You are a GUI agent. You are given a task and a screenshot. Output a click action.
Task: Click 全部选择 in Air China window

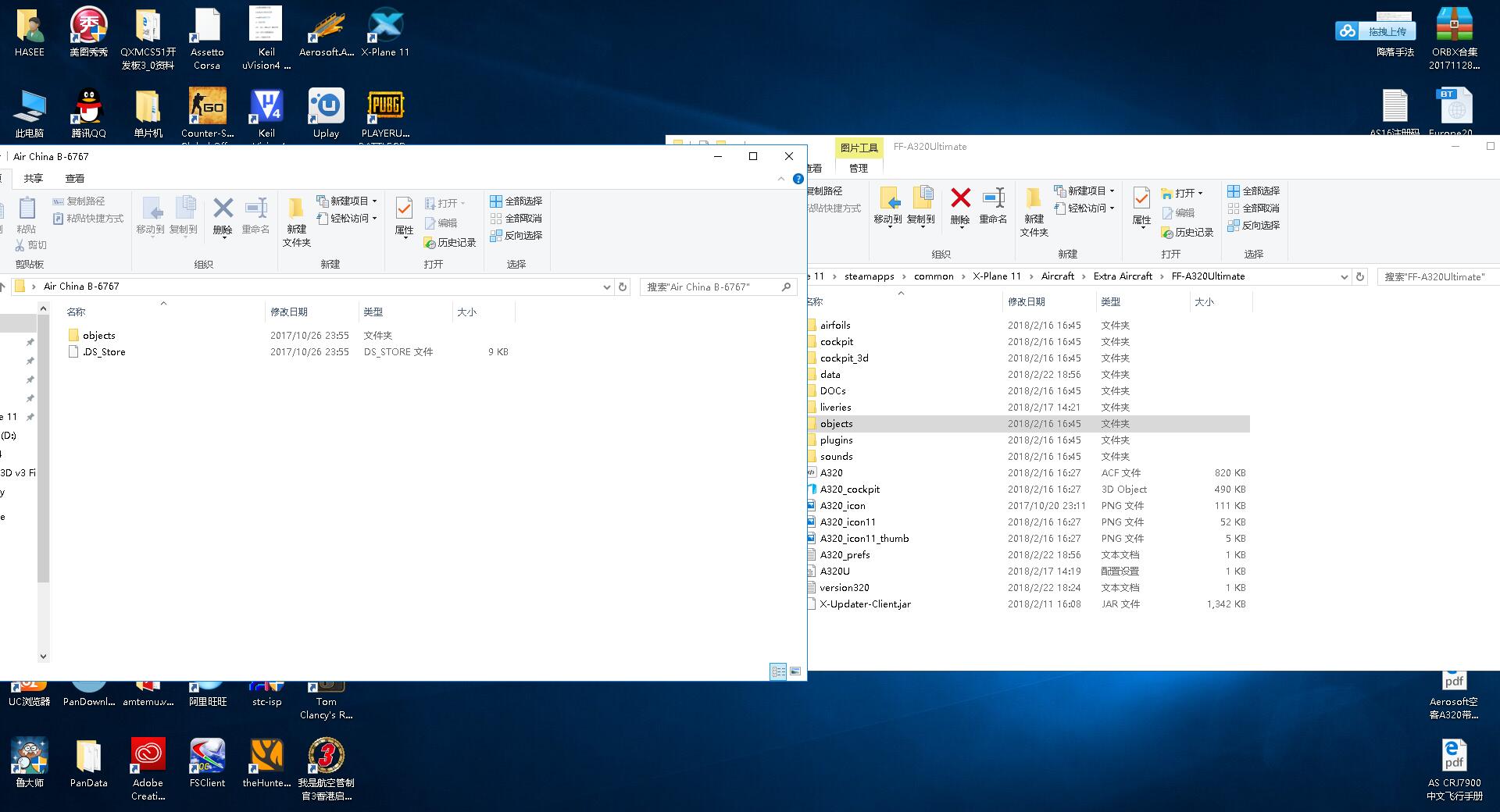coord(516,201)
